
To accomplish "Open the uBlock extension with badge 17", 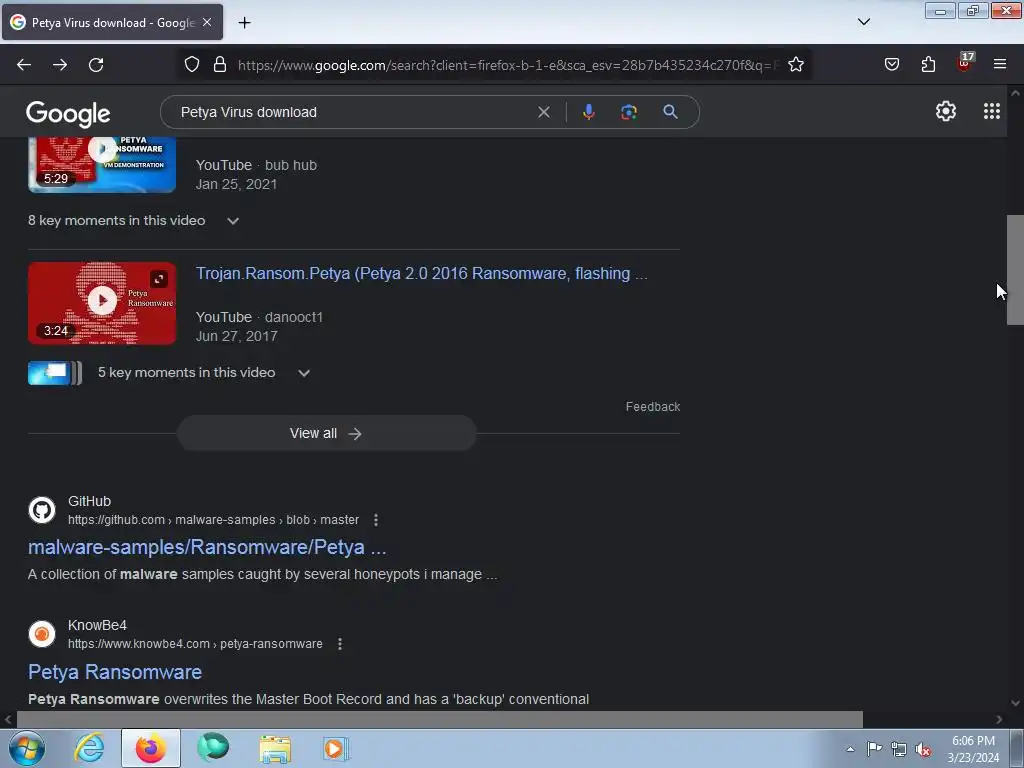I will tap(965, 63).
